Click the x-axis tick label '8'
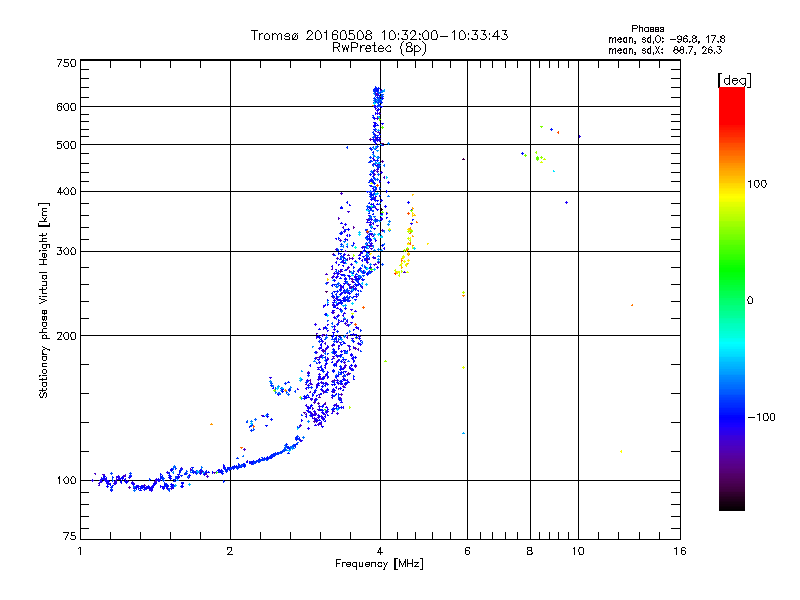Screen dimensions: 800x600 click(530, 551)
